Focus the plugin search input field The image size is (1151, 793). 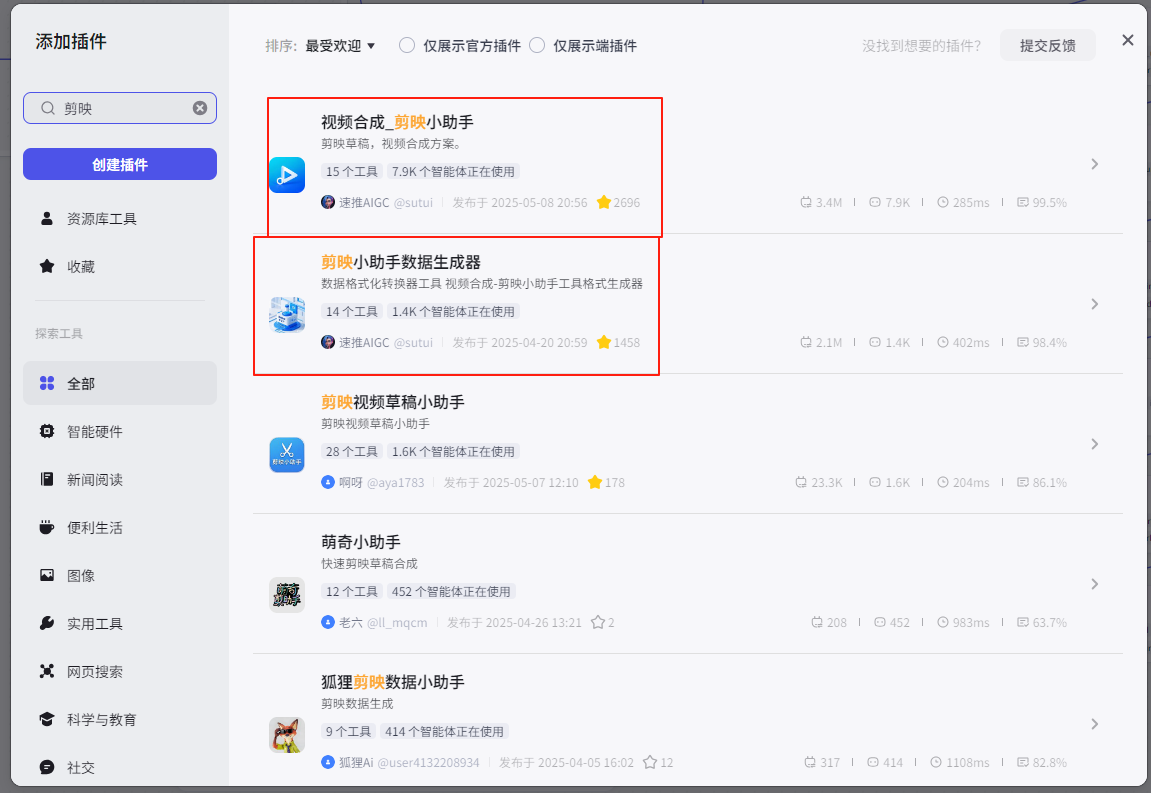(x=122, y=108)
